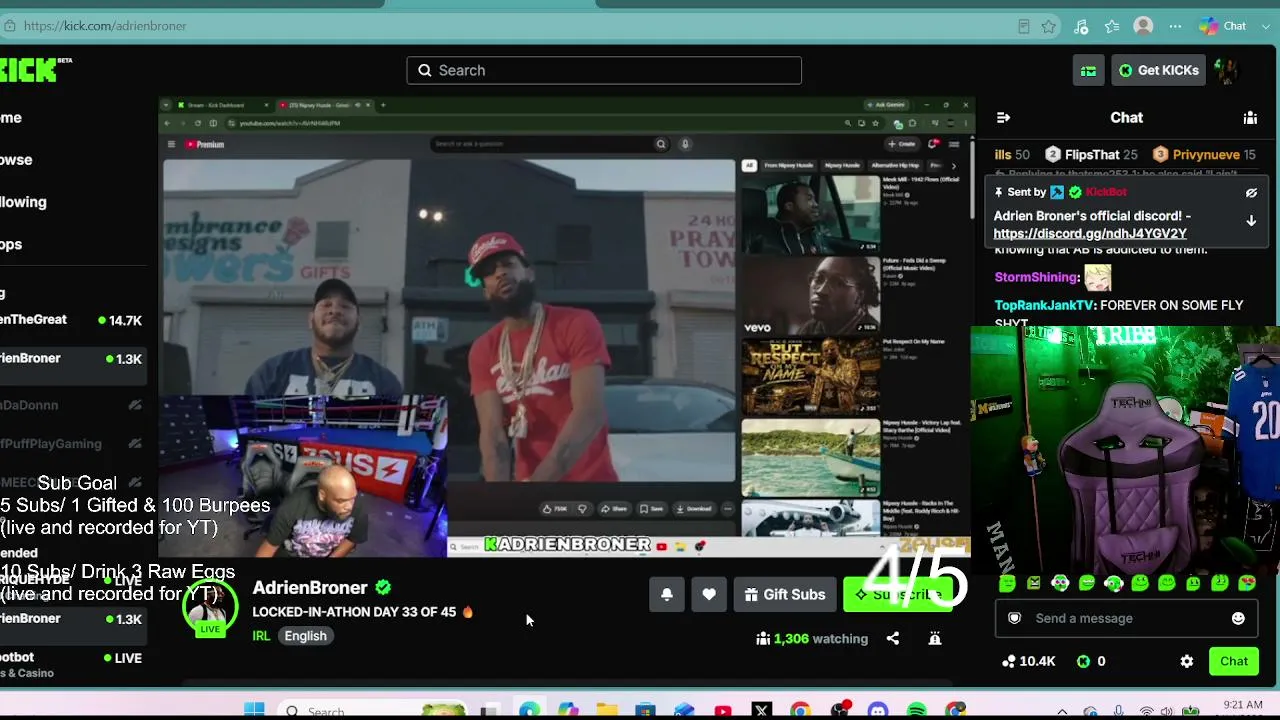1280x720 pixels.
Task: Click Privynueve on the chat leaderboard
Action: (x=1205, y=155)
